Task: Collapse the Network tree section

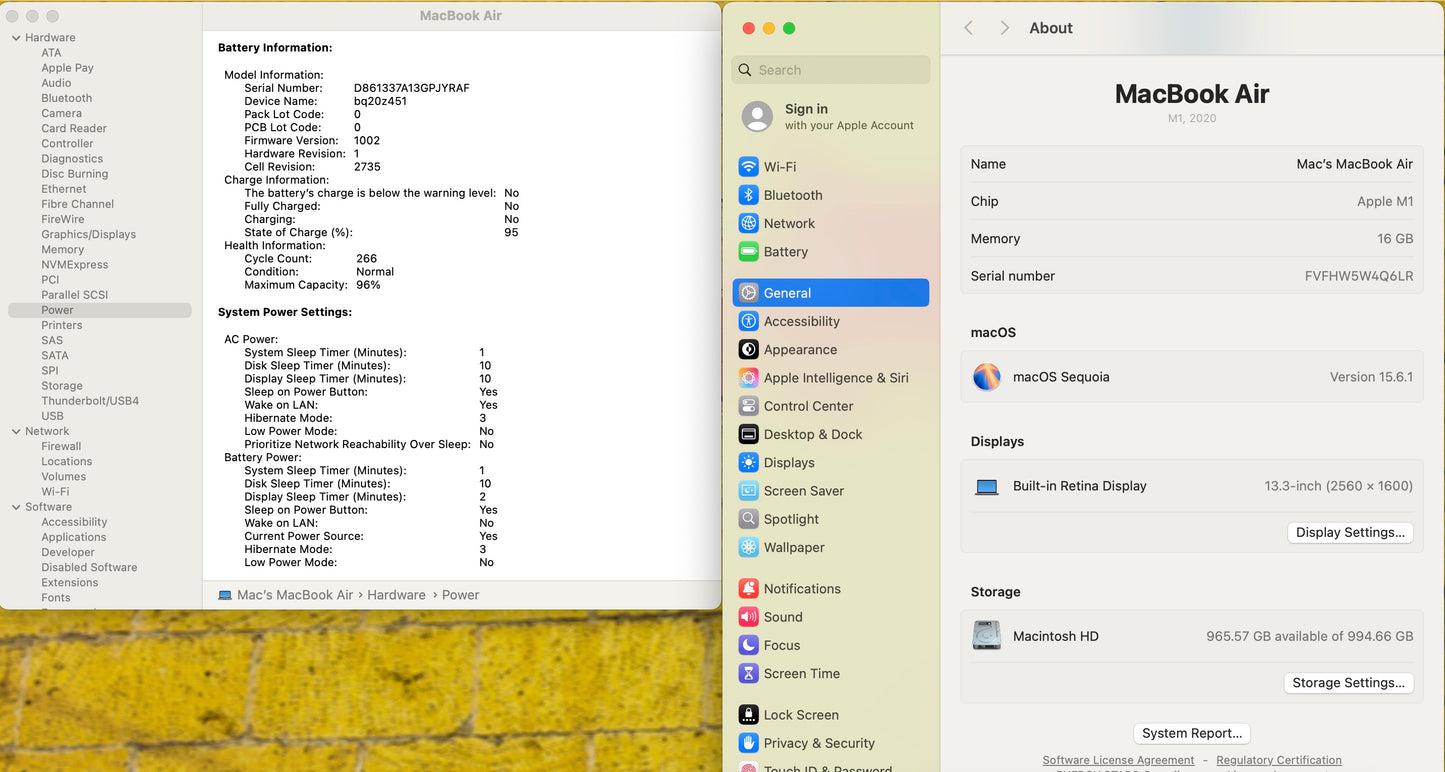Action: (16, 432)
